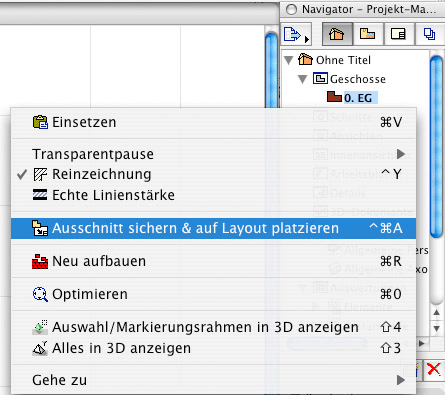Open the Layout Book icon in Navigator
The height and width of the screenshot is (395, 445).
coord(398,34)
